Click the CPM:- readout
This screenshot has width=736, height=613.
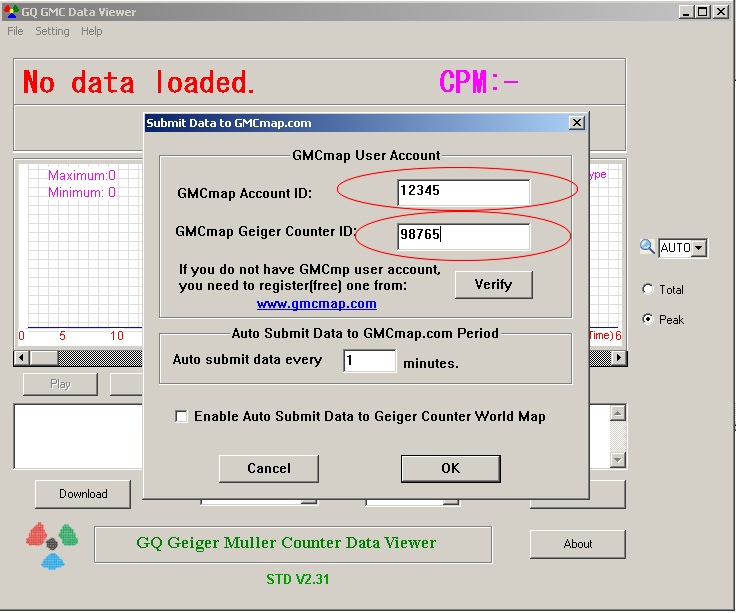pyautogui.click(x=479, y=82)
